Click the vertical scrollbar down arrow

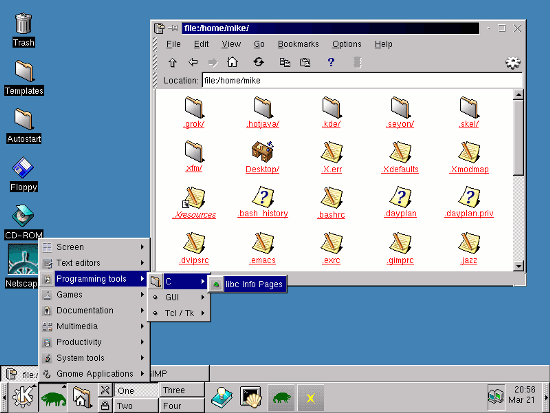[x=518, y=266]
